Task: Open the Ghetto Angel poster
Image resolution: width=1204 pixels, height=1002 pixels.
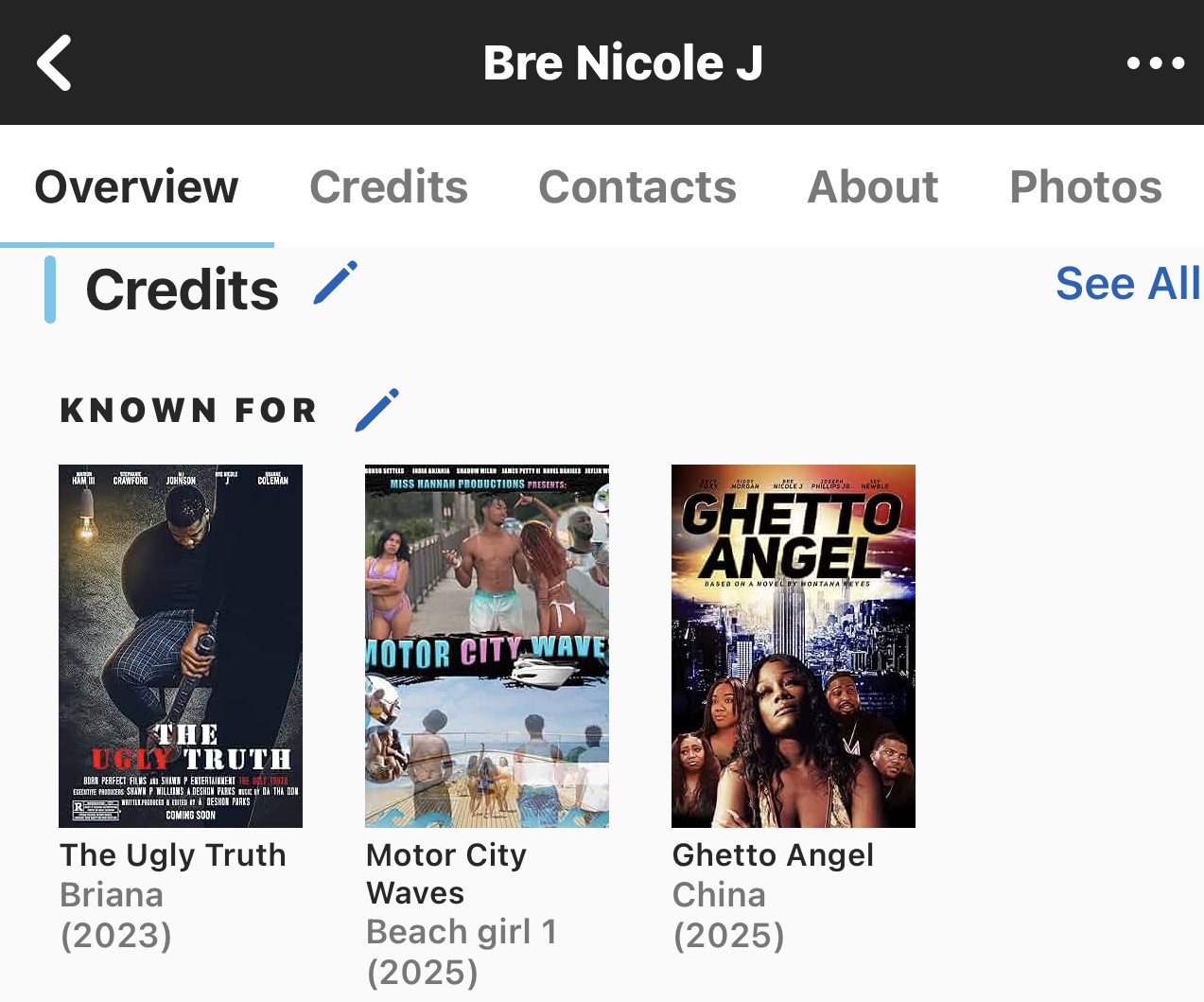Action: (794, 646)
